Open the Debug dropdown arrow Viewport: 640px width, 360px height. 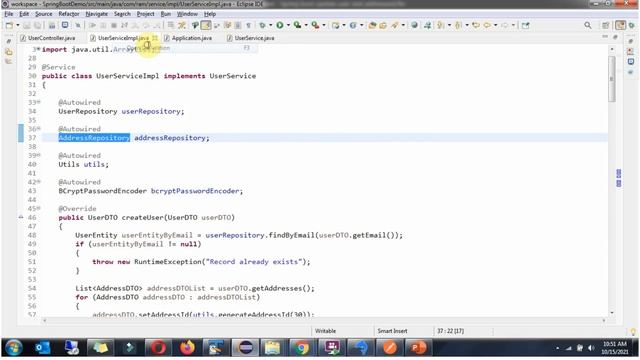(x=270, y=25)
